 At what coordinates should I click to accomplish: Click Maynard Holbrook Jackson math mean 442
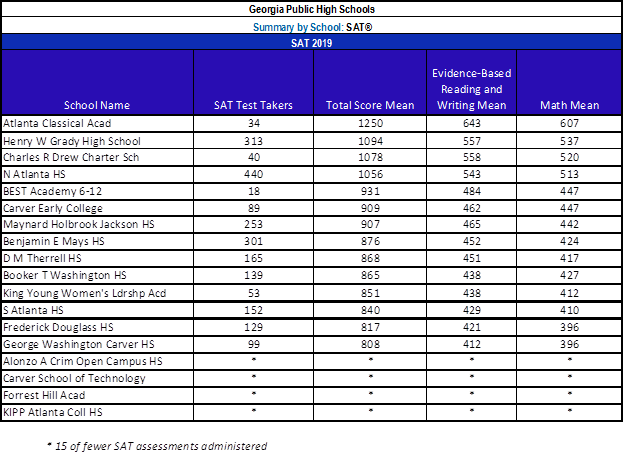[569, 225]
